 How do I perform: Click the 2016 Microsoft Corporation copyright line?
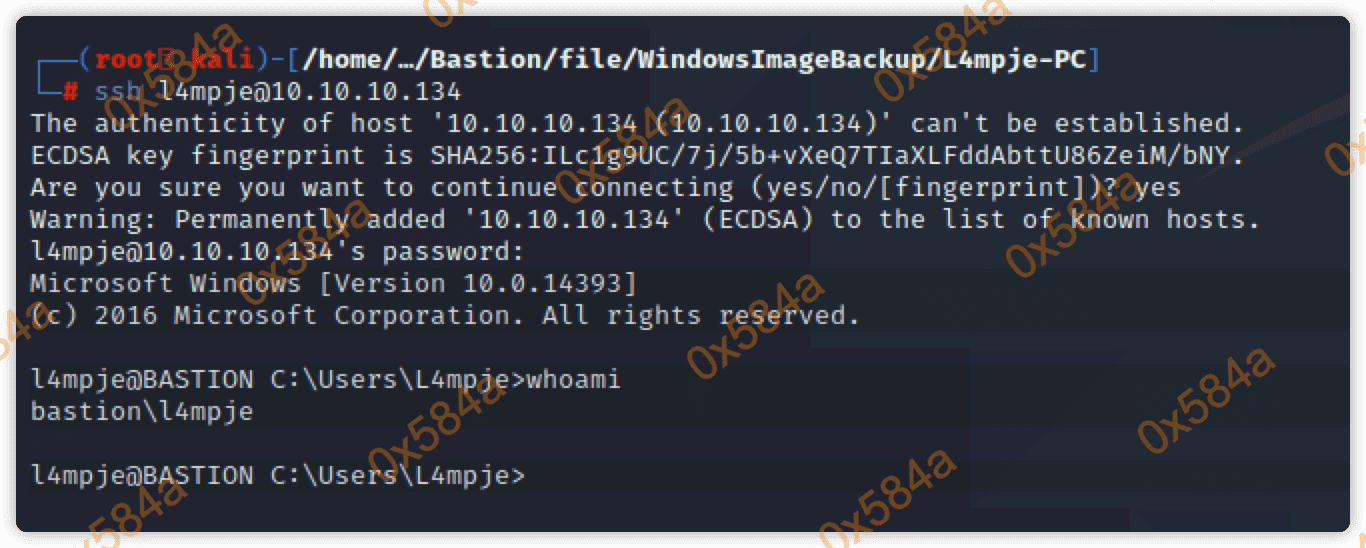[x=445, y=316]
